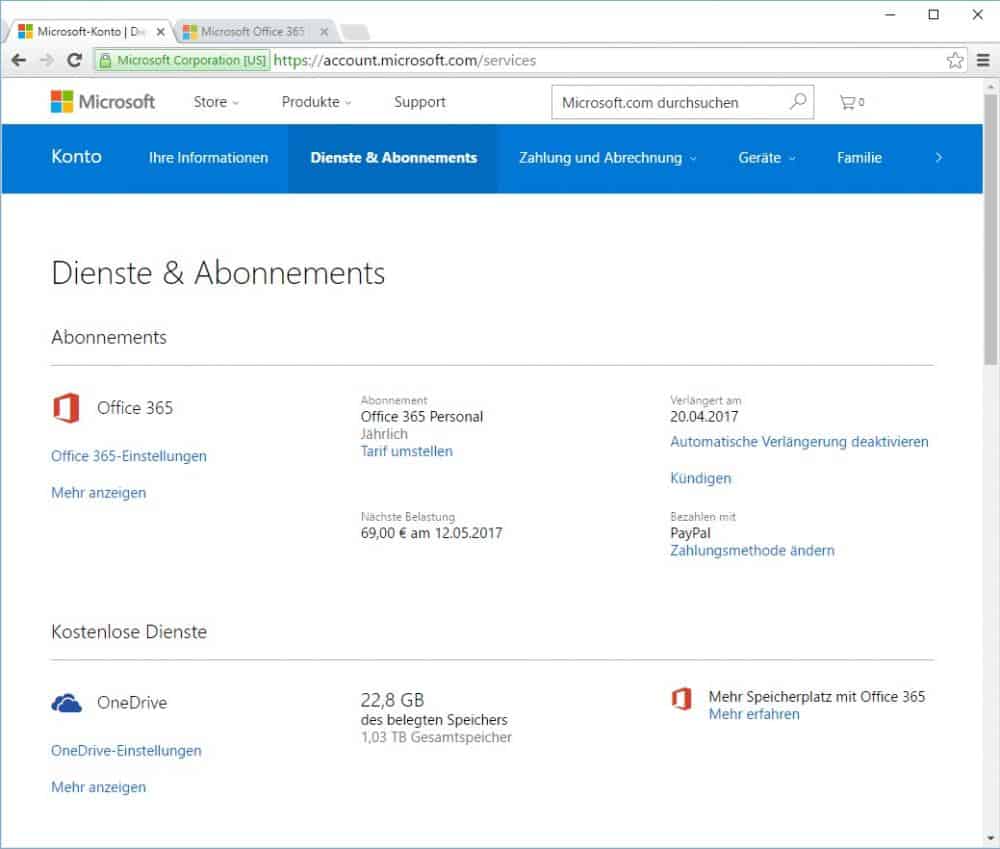Click the OneDrive cloud icon
The width and height of the screenshot is (1000, 849).
click(x=66, y=703)
